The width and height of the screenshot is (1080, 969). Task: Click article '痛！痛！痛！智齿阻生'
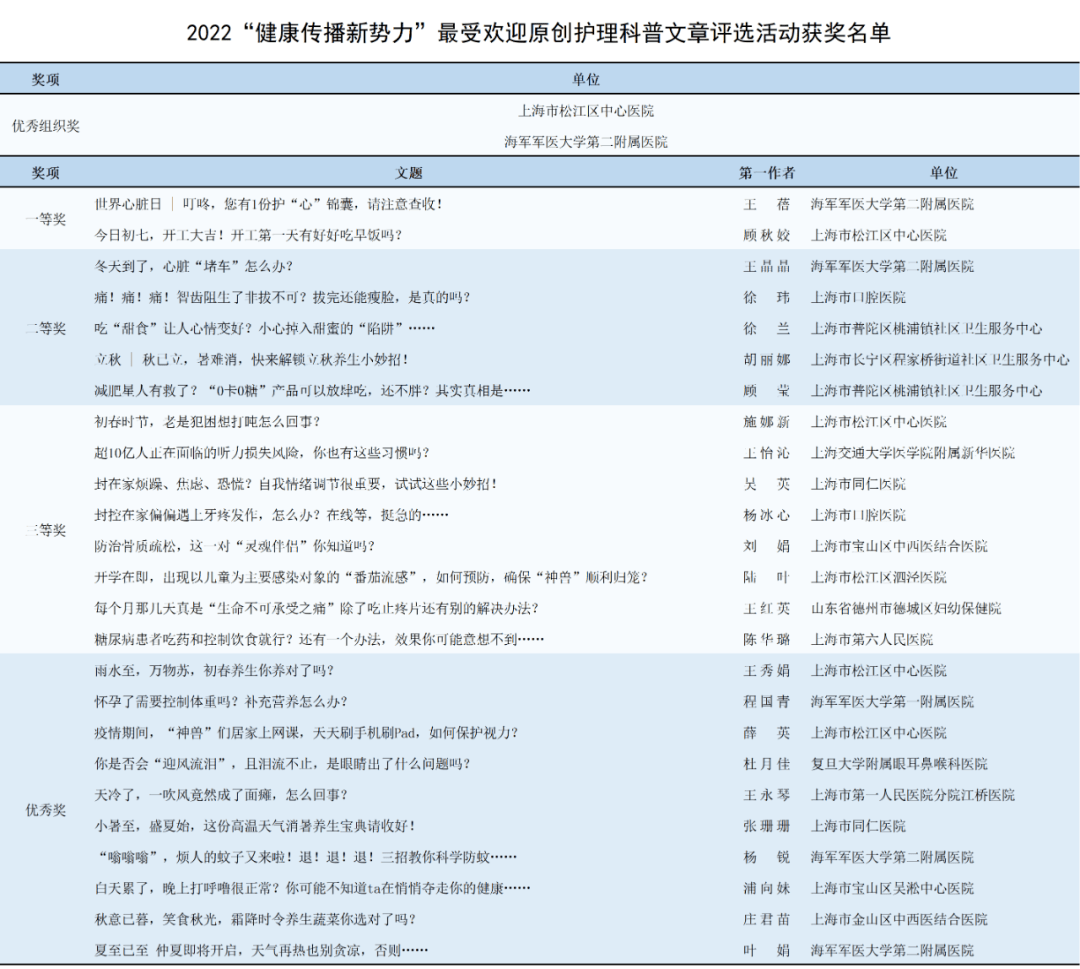click(282, 297)
